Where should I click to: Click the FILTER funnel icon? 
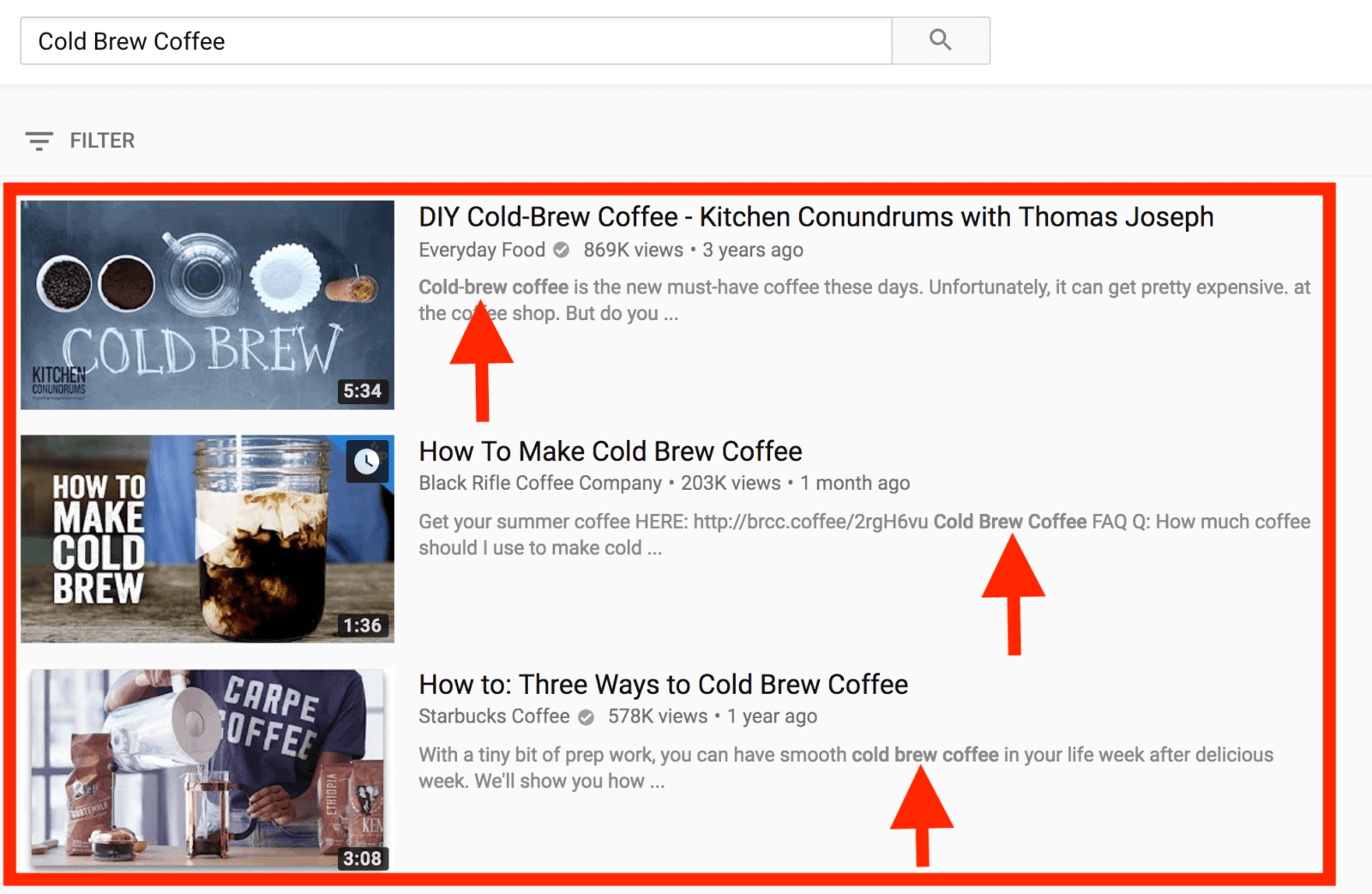tap(39, 140)
